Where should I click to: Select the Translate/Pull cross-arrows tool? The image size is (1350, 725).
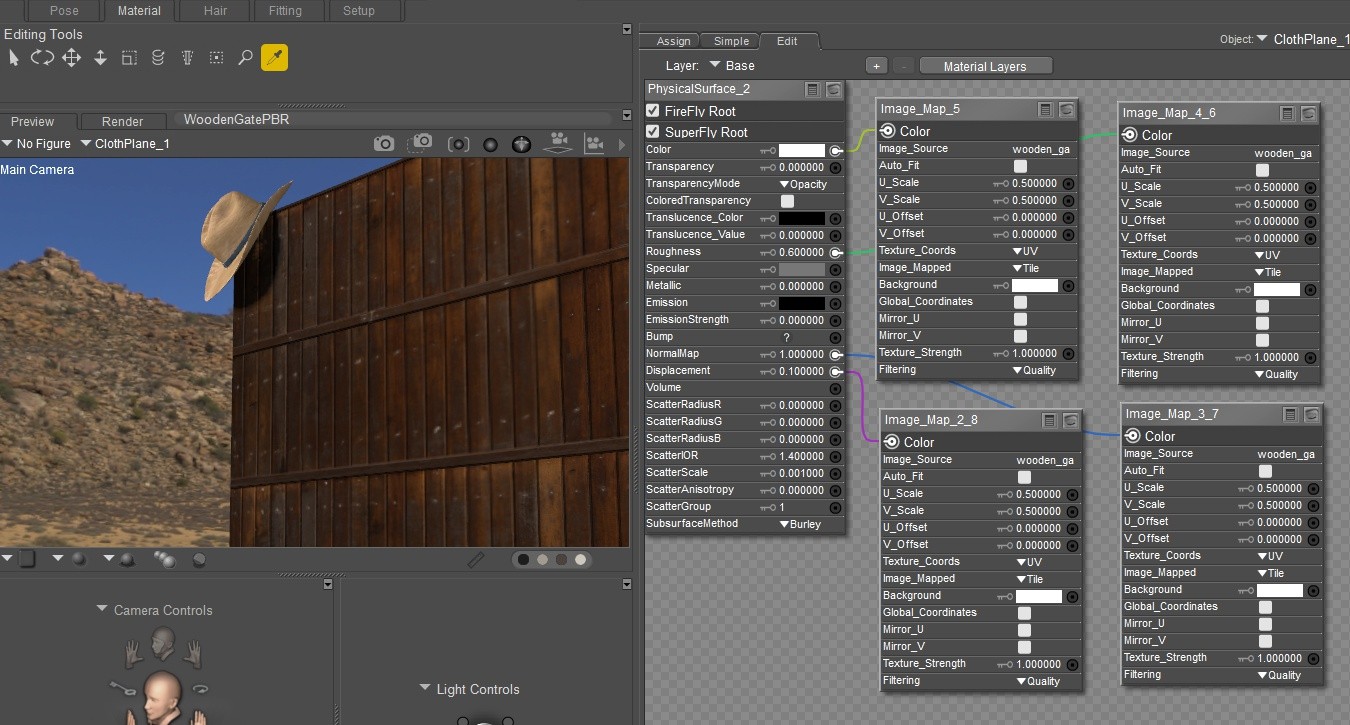click(x=71, y=58)
